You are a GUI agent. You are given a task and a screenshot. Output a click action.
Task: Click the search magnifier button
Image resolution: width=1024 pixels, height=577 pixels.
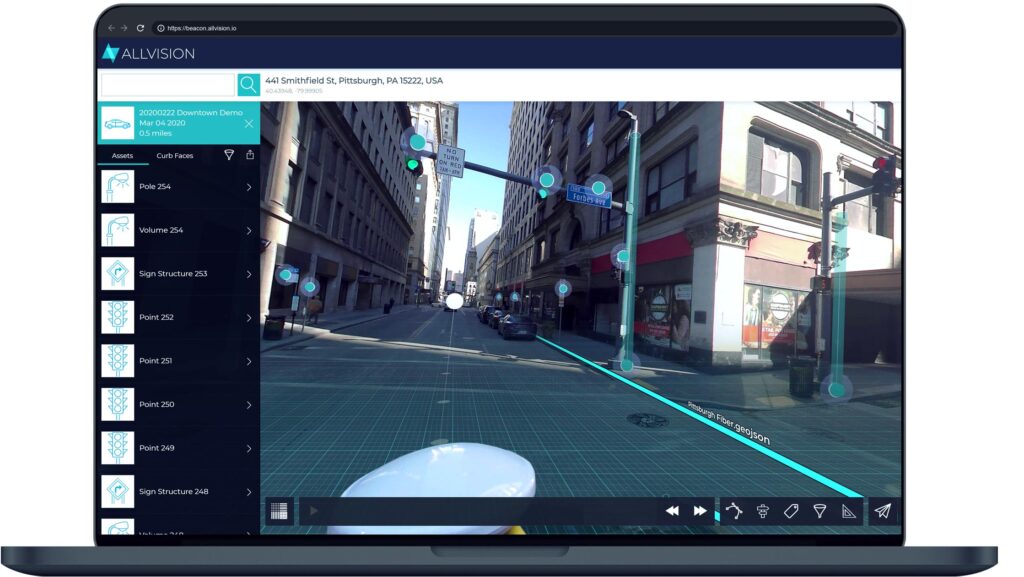[248, 84]
